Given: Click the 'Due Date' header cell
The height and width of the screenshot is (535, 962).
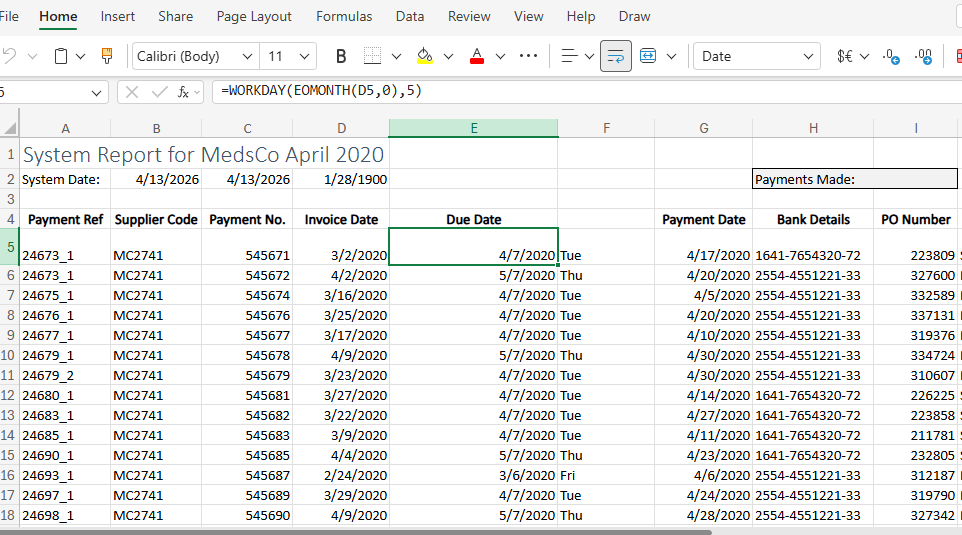Looking at the screenshot, I should pos(474,219).
